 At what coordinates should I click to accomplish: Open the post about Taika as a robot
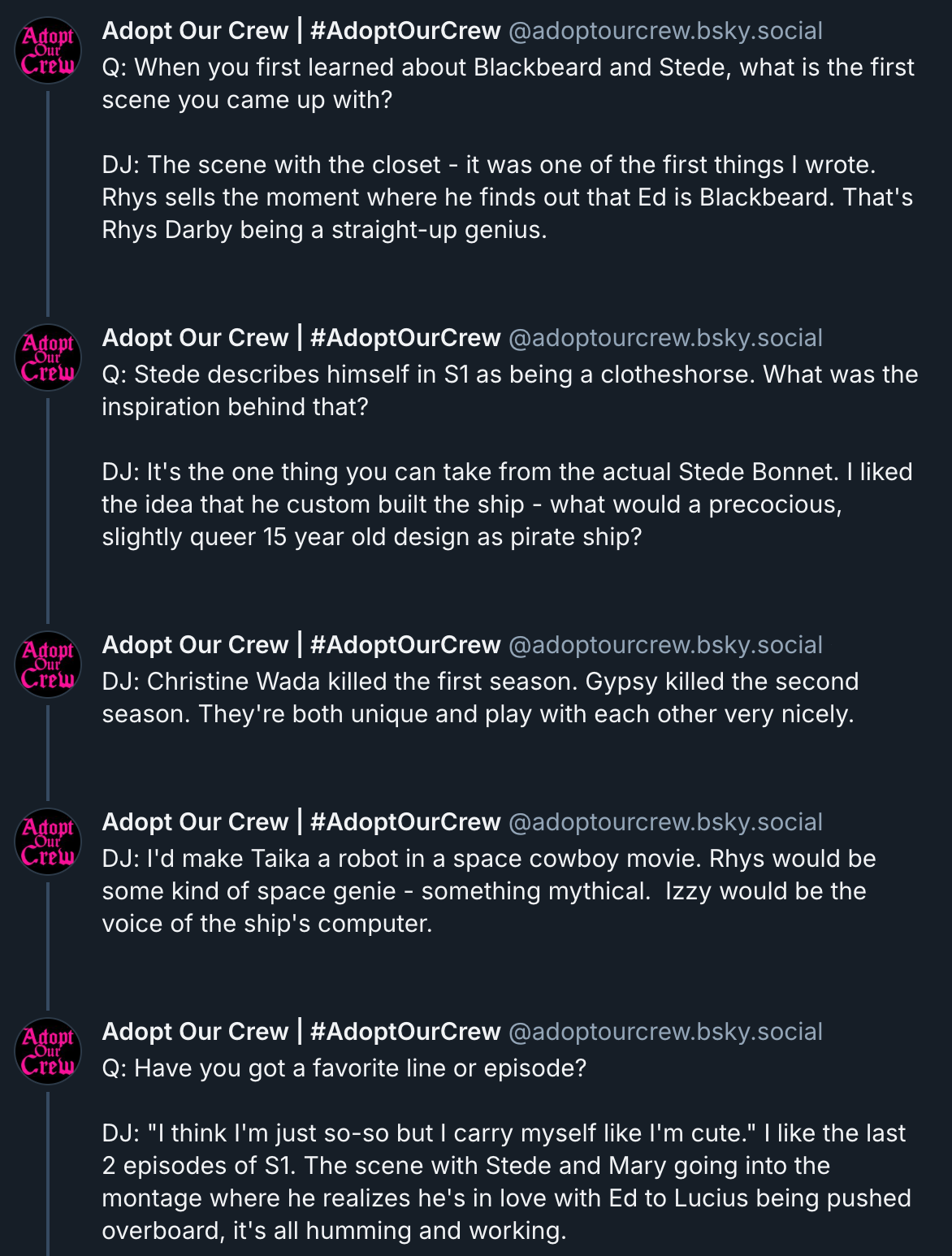pos(487,891)
